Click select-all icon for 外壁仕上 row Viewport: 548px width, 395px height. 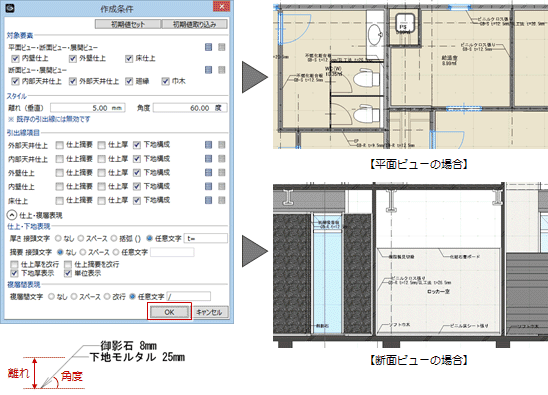(208, 172)
